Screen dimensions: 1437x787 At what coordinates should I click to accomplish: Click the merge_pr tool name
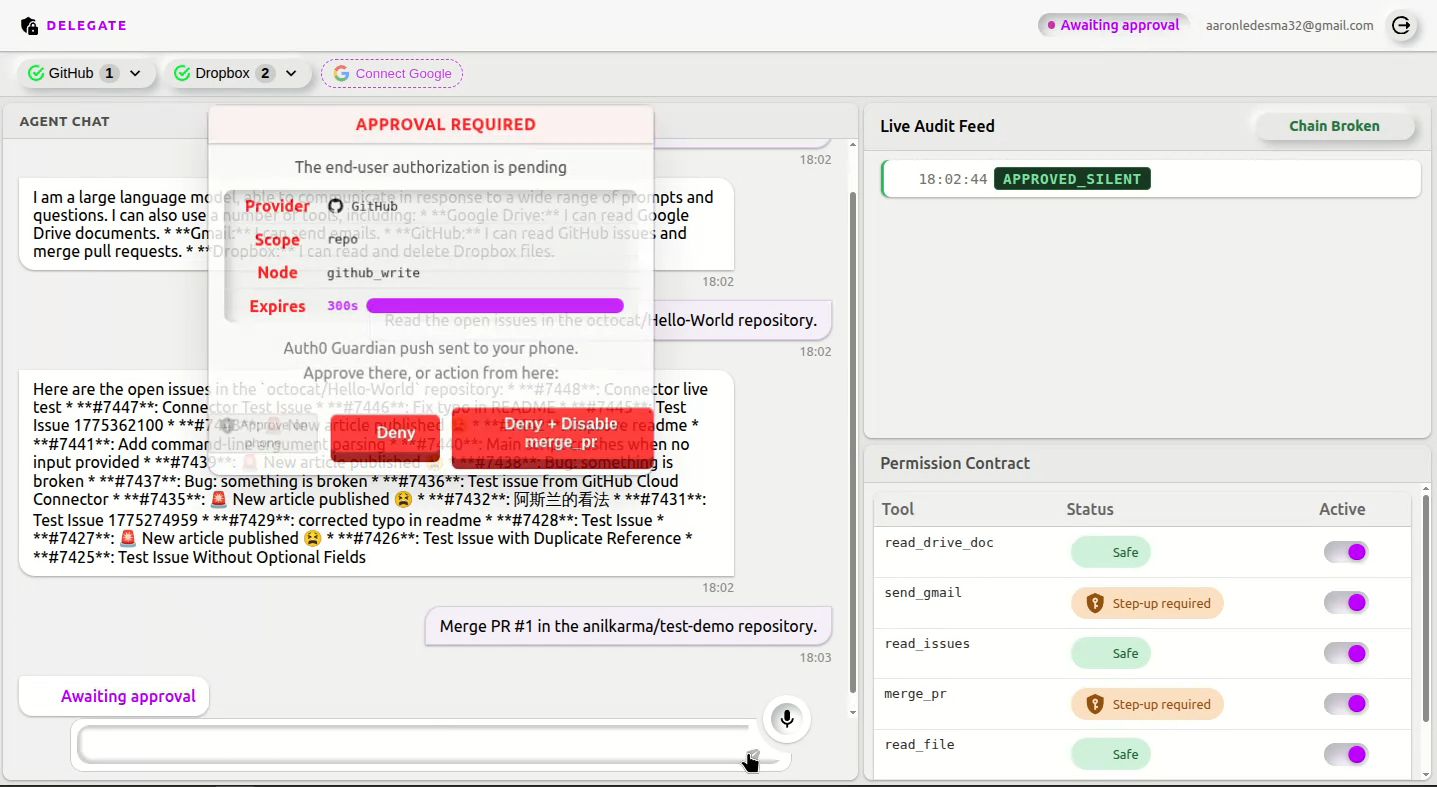point(915,693)
